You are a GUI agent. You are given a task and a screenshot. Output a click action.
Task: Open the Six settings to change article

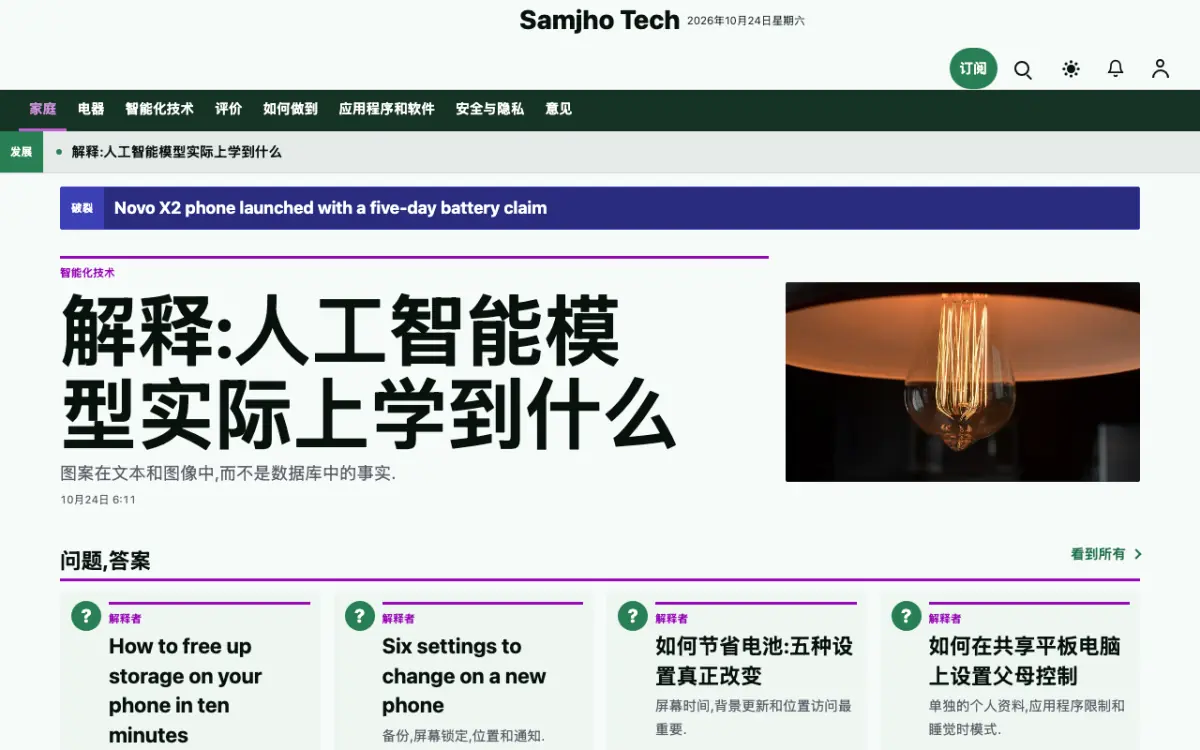point(464,676)
